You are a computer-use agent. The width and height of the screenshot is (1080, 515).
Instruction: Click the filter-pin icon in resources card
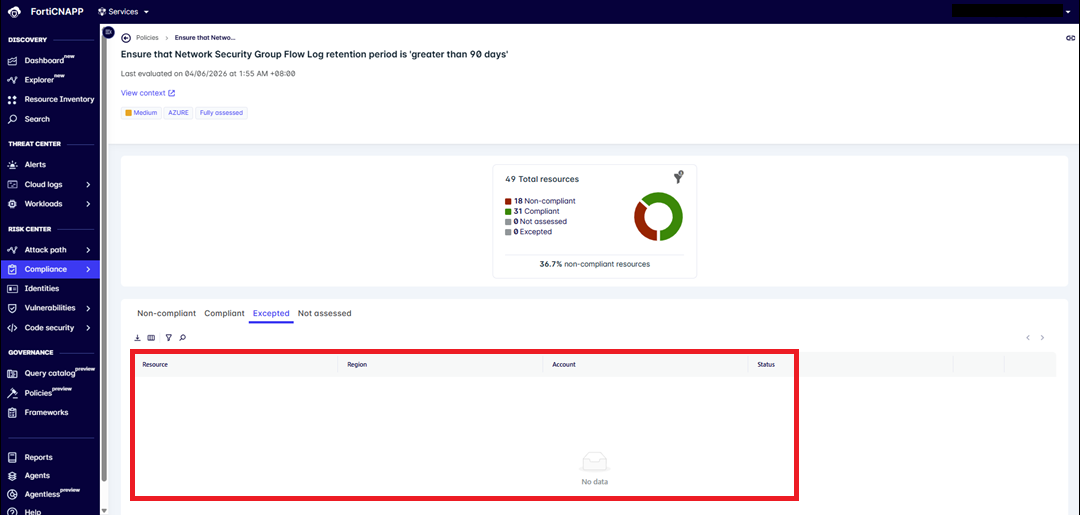point(678,177)
